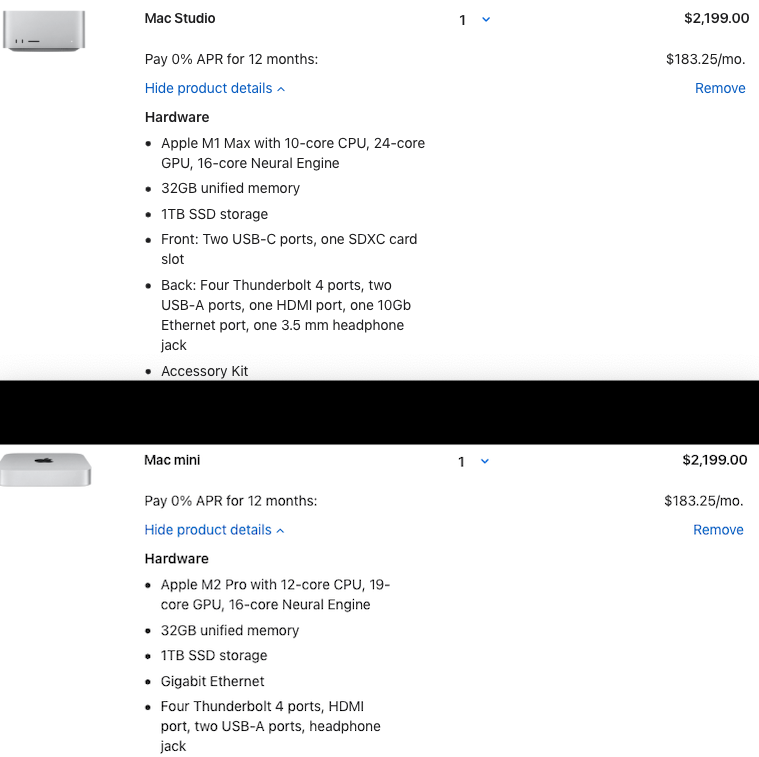This screenshot has height=757, width=759.
Task: Open the Mac mini product title
Action: (x=172, y=460)
